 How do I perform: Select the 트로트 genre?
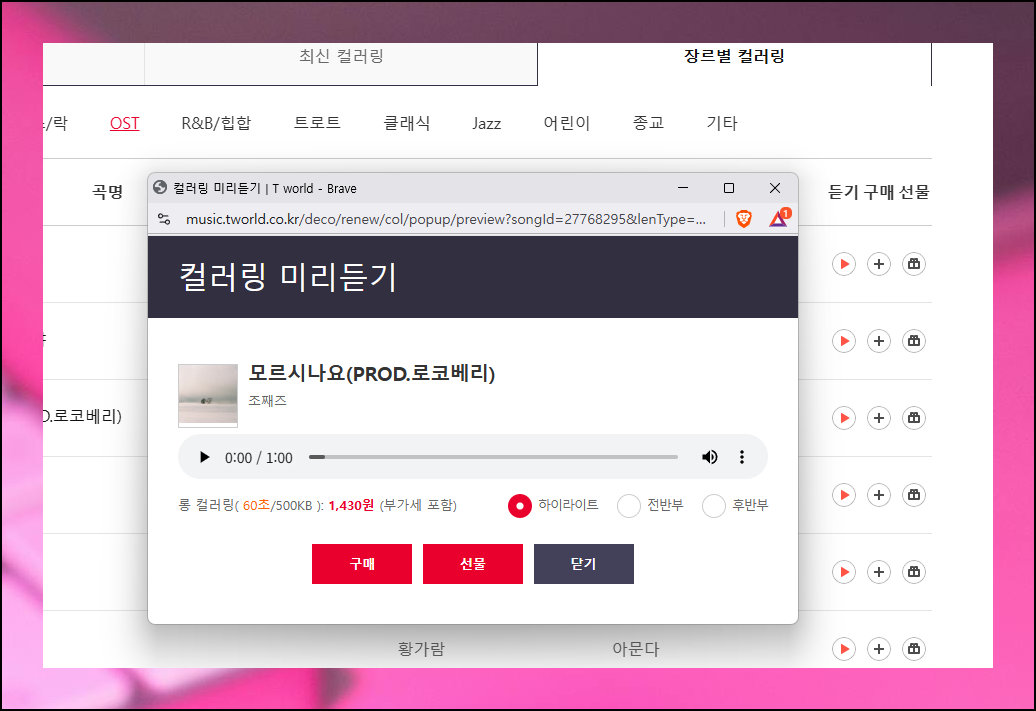click(317, 123)
